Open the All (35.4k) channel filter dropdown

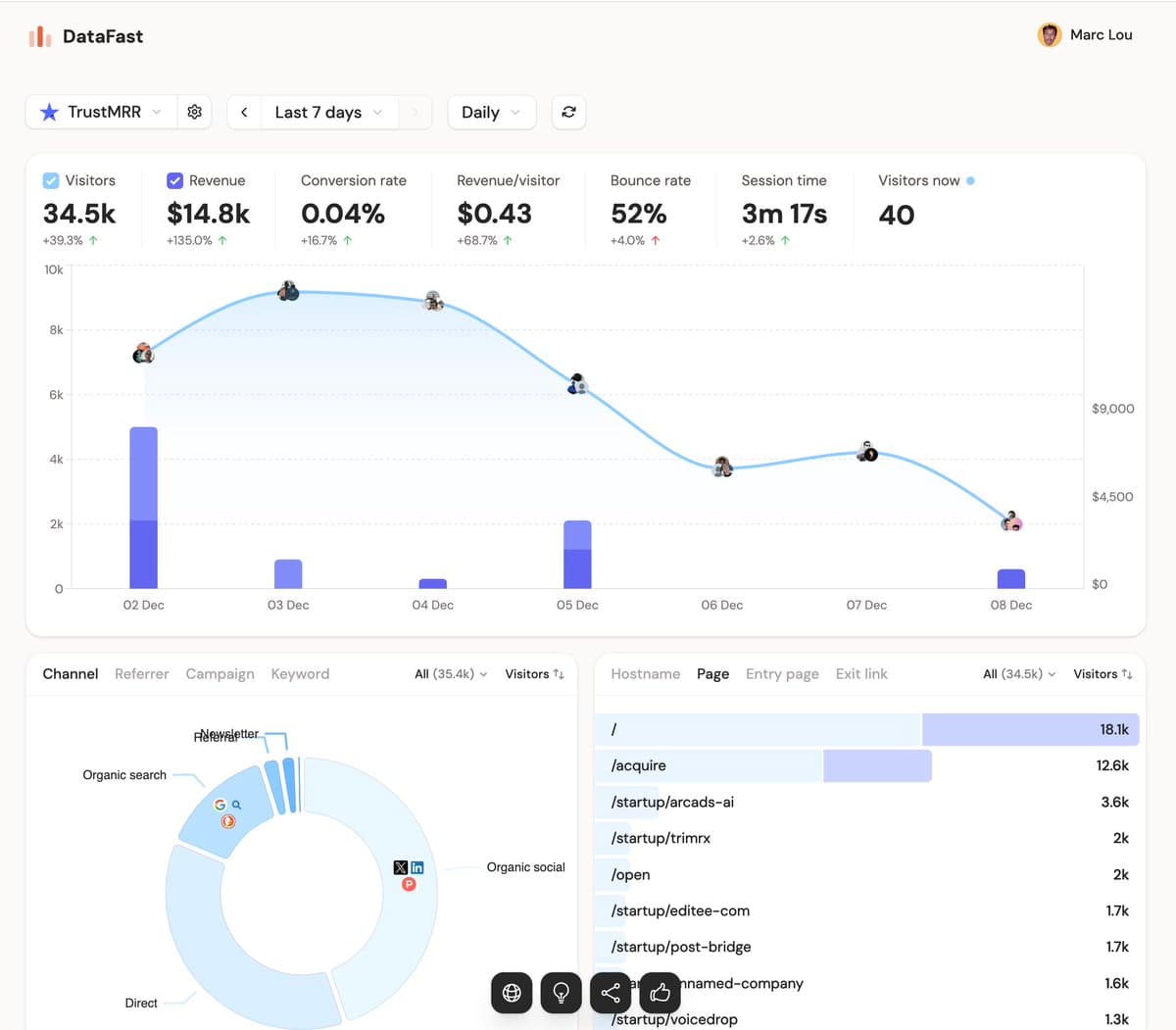pos(451,674)
